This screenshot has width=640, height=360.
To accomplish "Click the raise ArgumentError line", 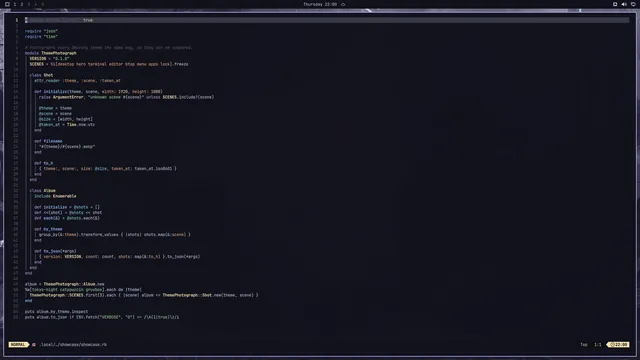I will 127,97.
